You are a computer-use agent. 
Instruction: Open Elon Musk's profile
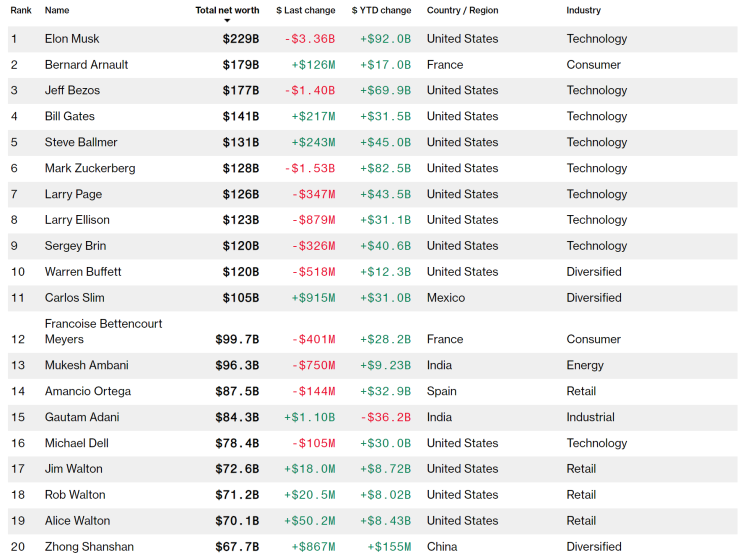pyautogui.click(x=72, y=39)
